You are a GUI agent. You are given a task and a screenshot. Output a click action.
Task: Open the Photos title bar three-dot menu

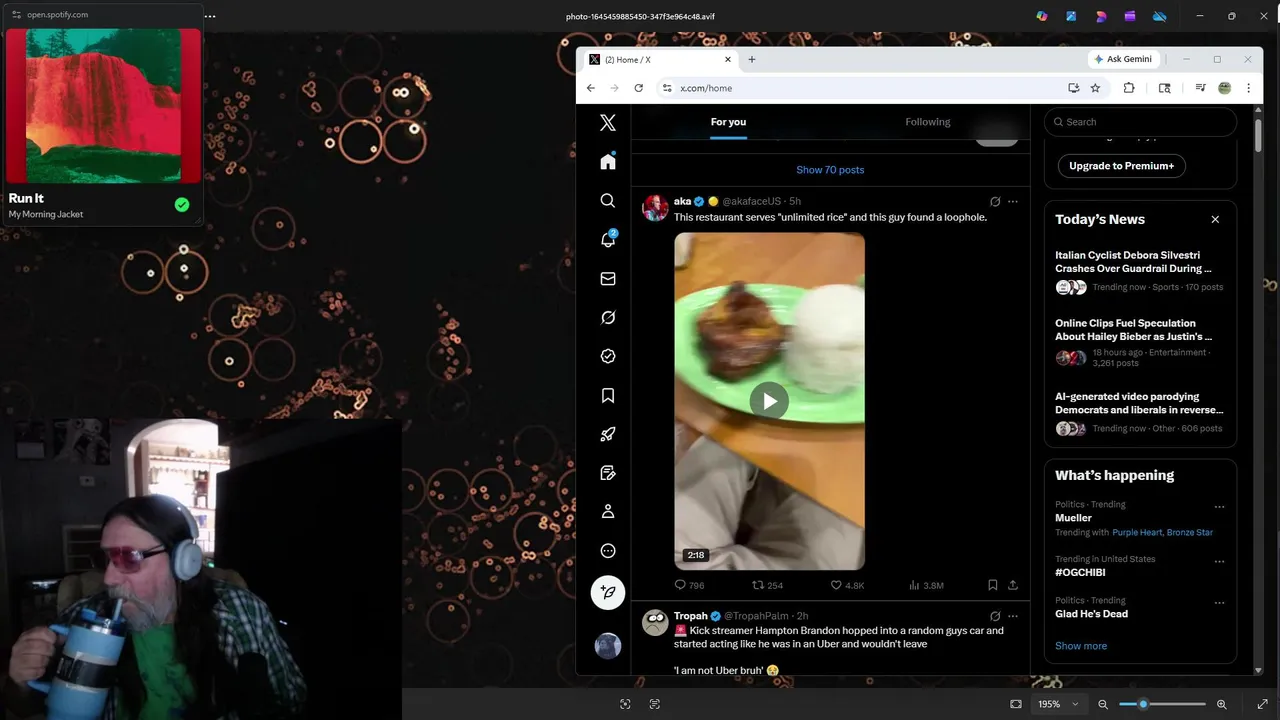[x=210, y=16]
